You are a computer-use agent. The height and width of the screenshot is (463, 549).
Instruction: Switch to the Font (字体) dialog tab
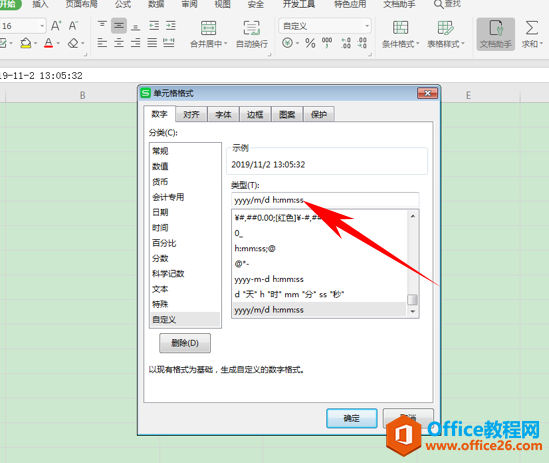coord(223,114)
